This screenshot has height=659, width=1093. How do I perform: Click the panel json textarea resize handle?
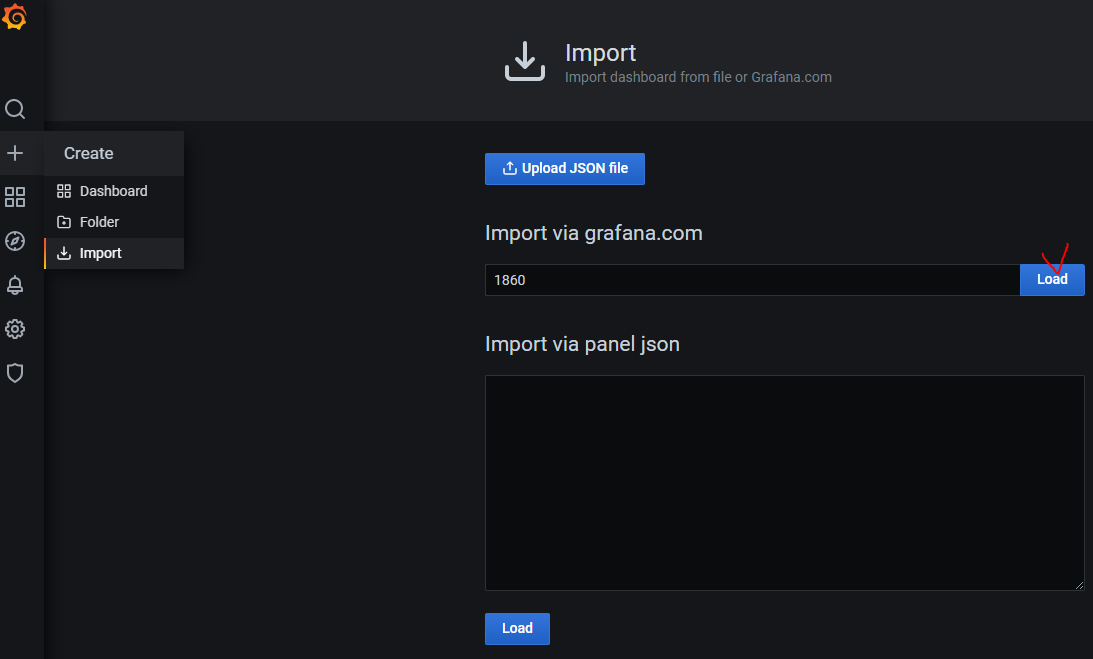1079,586
